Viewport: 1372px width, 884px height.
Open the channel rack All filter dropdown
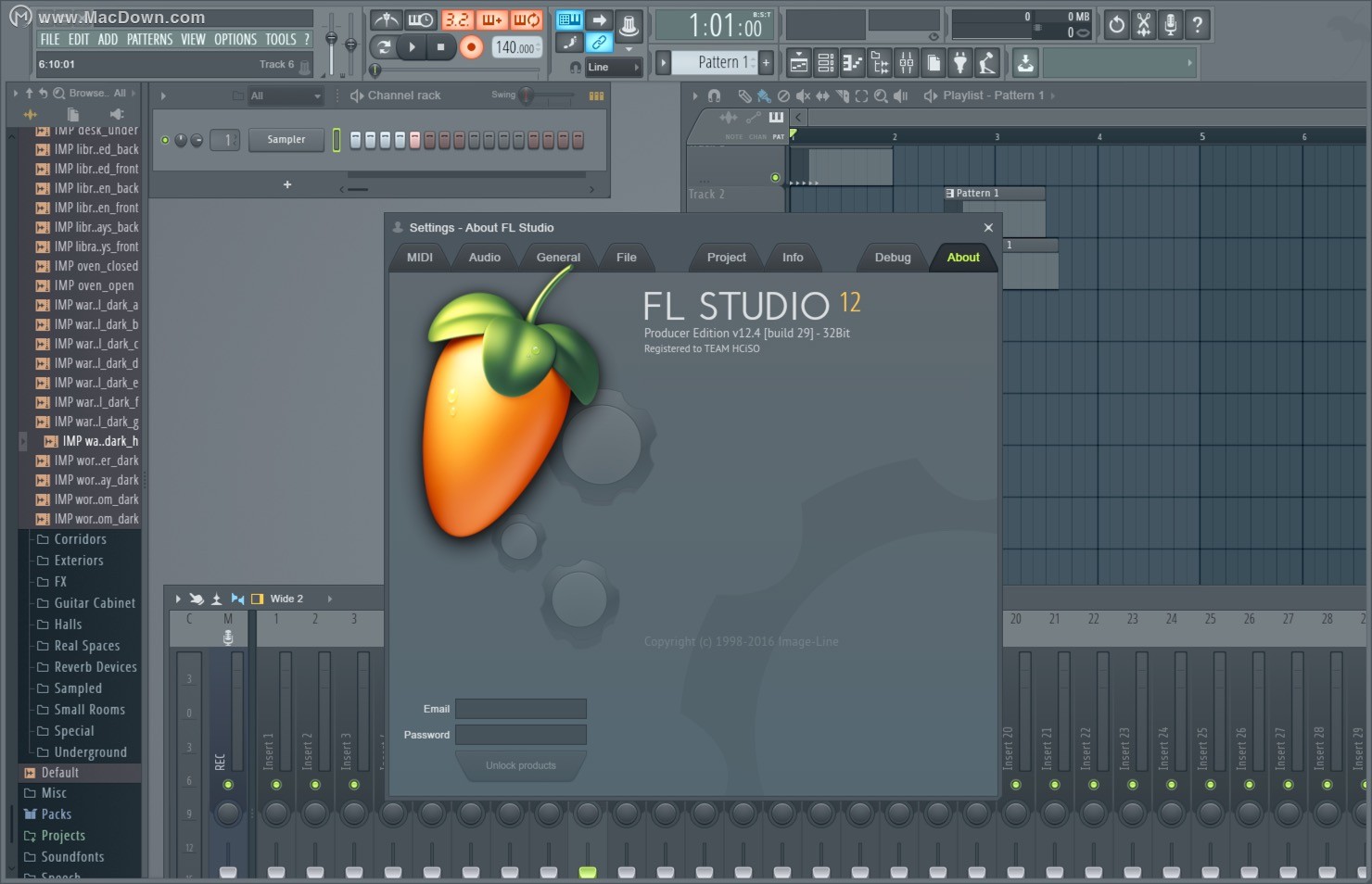click(286, 95)
